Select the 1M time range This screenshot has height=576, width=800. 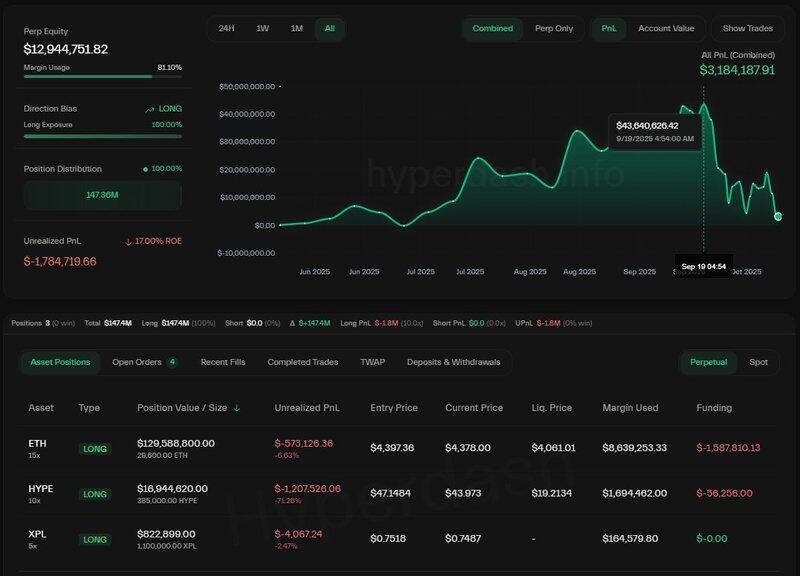coord(296,29)
